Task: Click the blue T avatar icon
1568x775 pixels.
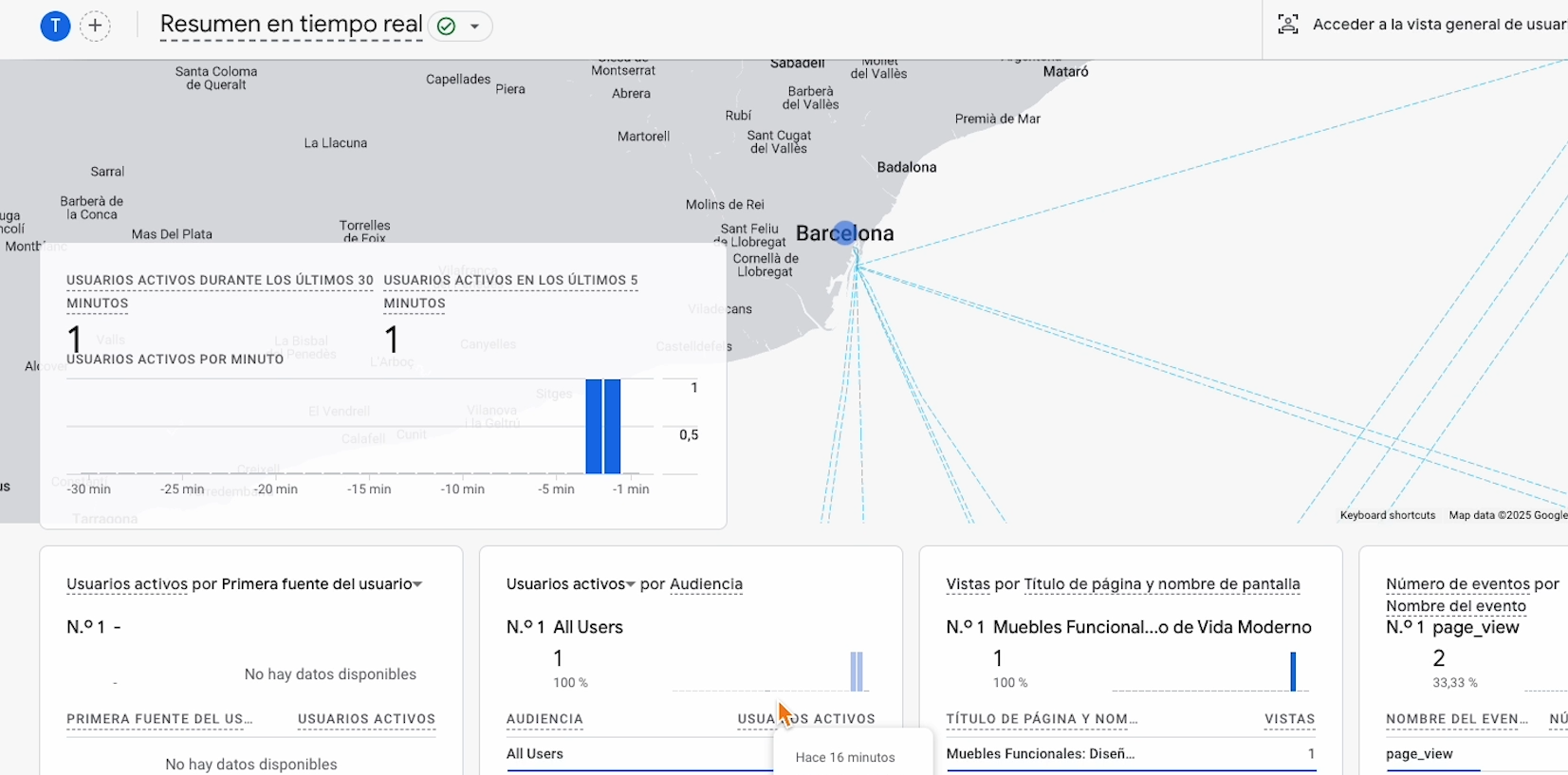Action: click(56, 26)
